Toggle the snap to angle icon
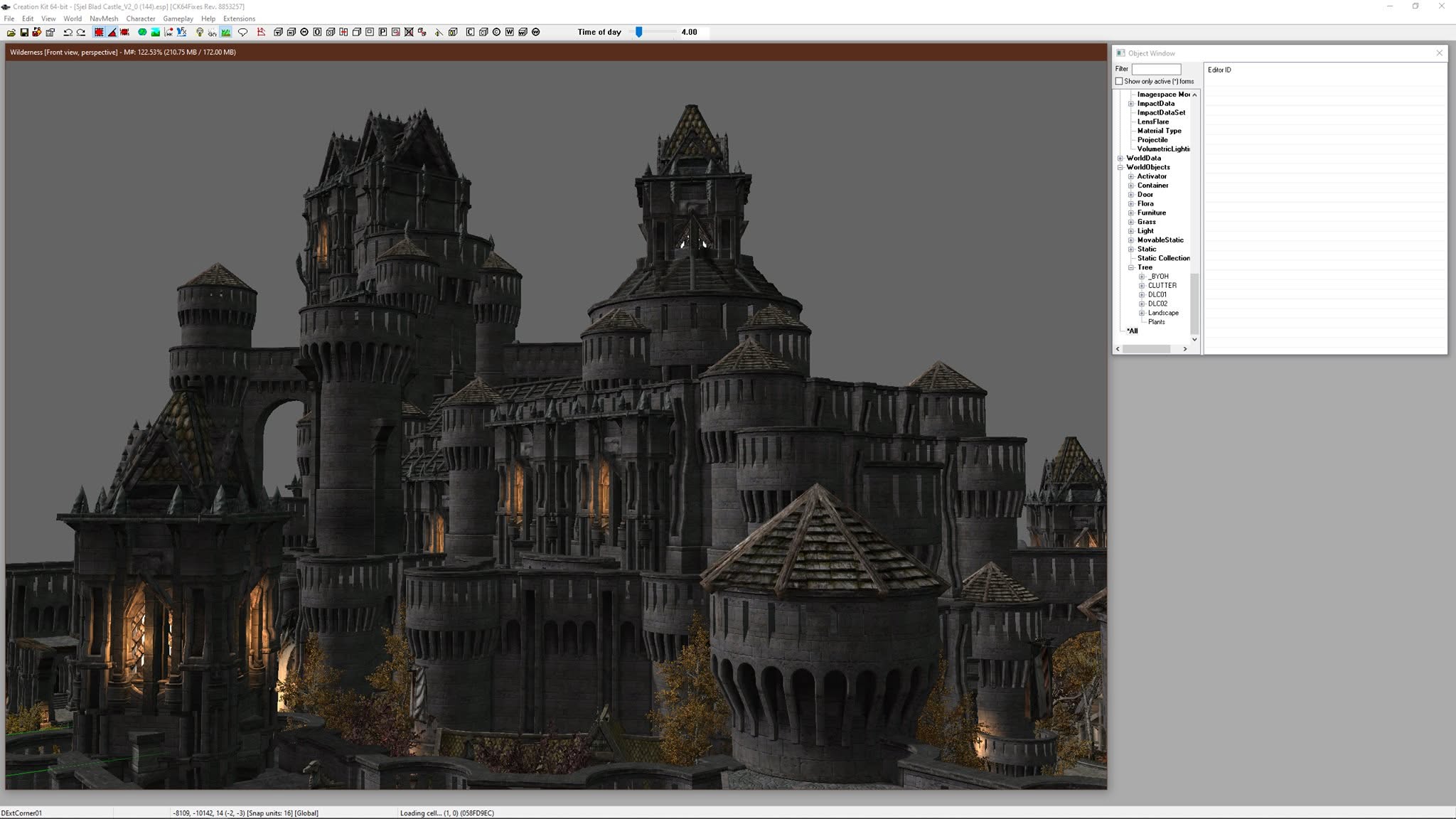Screen dimensions: 1456x819 112,32
